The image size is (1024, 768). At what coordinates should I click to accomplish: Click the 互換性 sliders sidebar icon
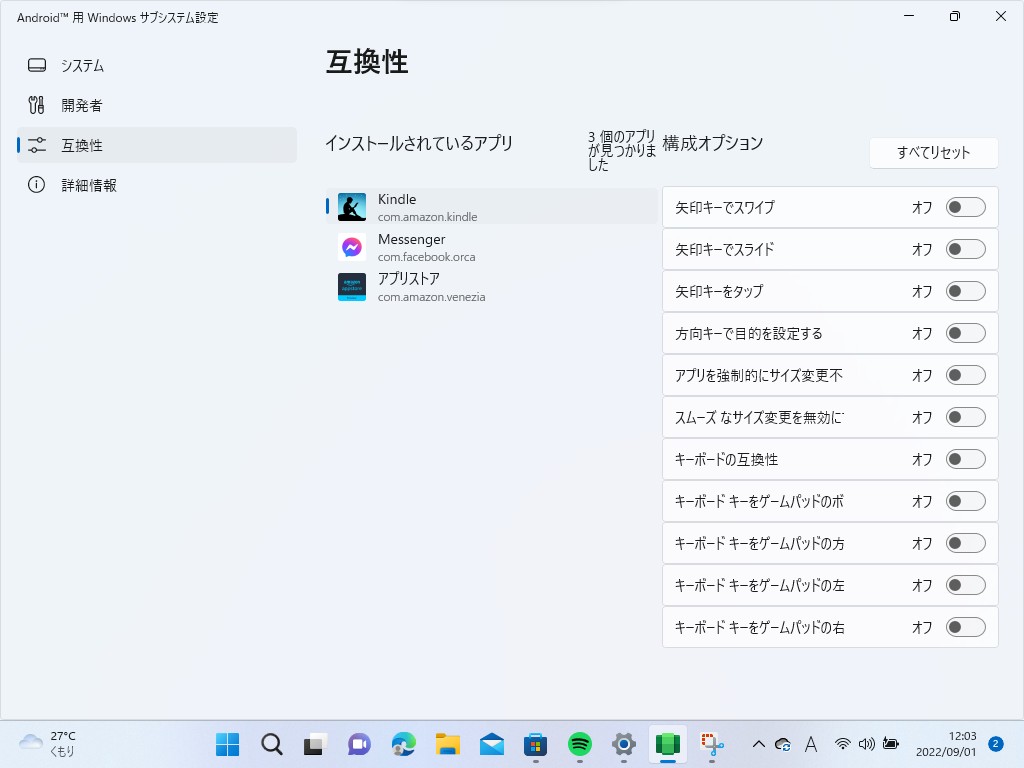36,145
